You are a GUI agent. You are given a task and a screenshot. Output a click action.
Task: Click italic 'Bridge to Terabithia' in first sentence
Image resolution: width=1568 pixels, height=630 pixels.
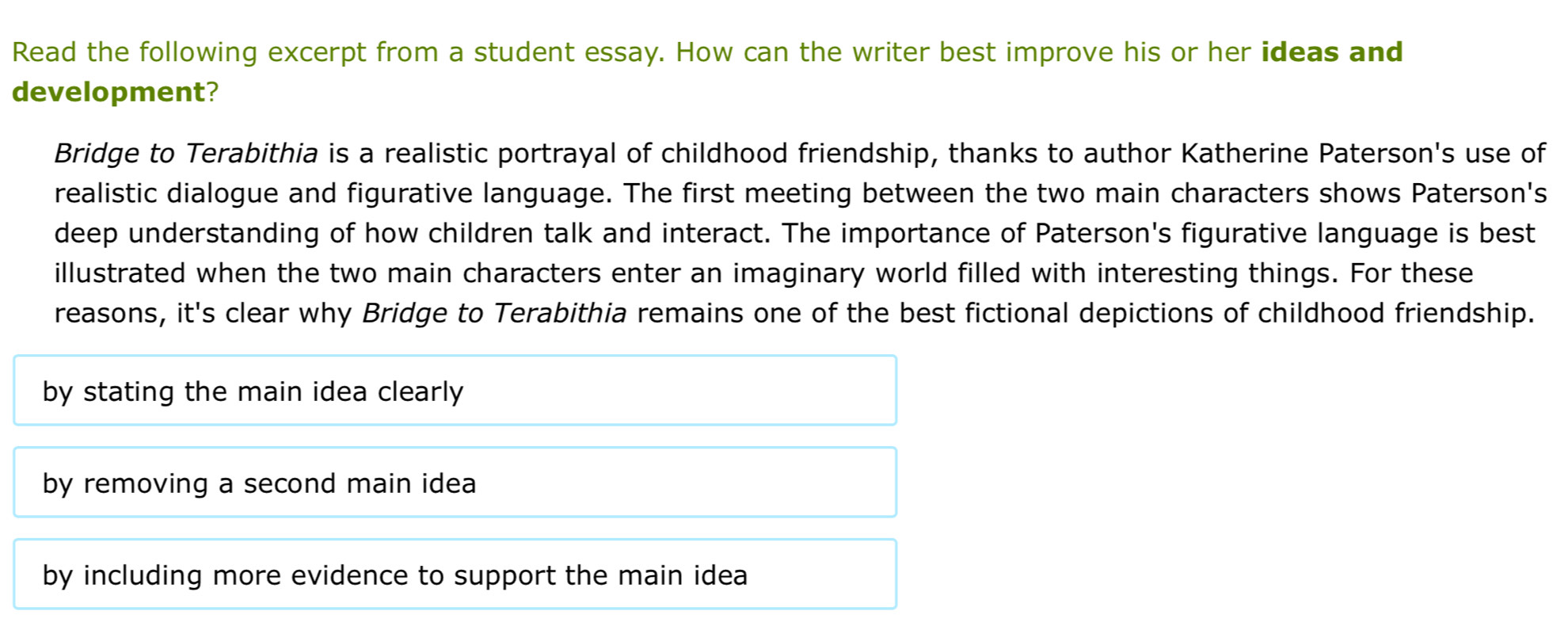186,153
